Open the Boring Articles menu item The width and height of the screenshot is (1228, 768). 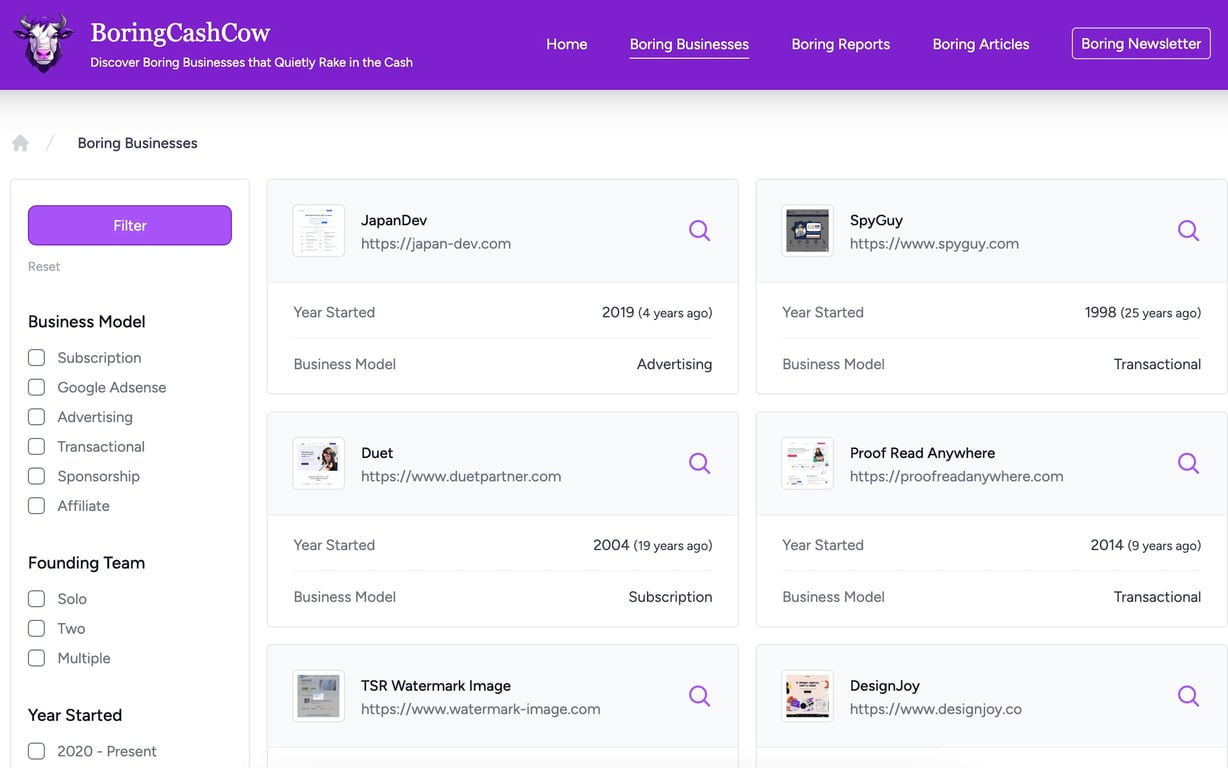click(x=981, y=44)
